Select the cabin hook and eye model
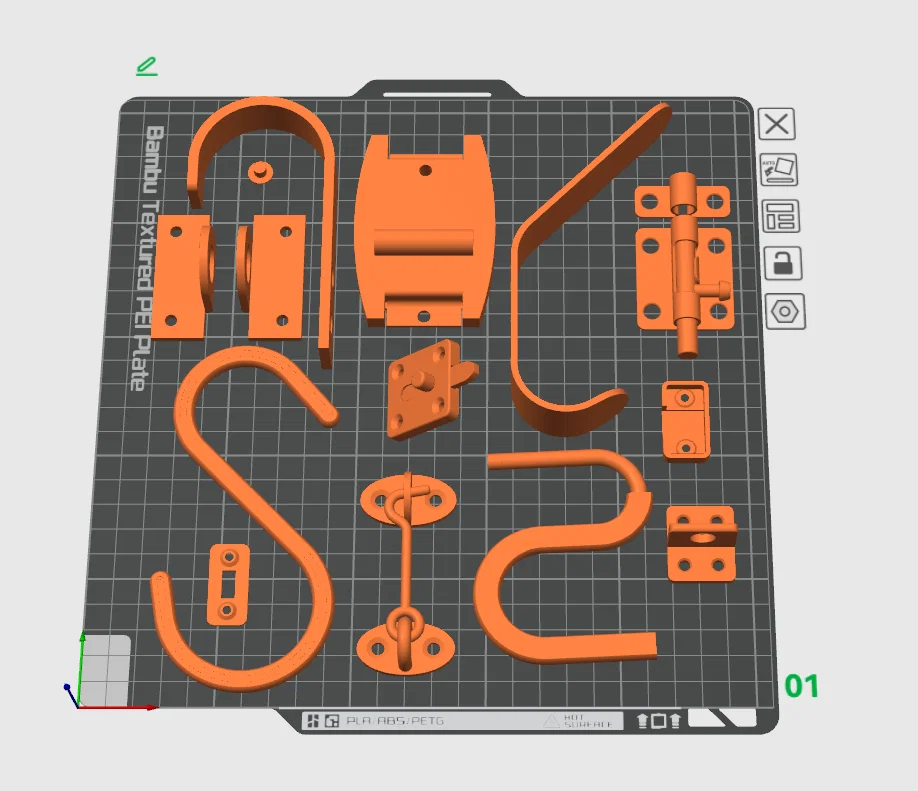The width and height of the screenshot is (918, 791). point(406,574)
